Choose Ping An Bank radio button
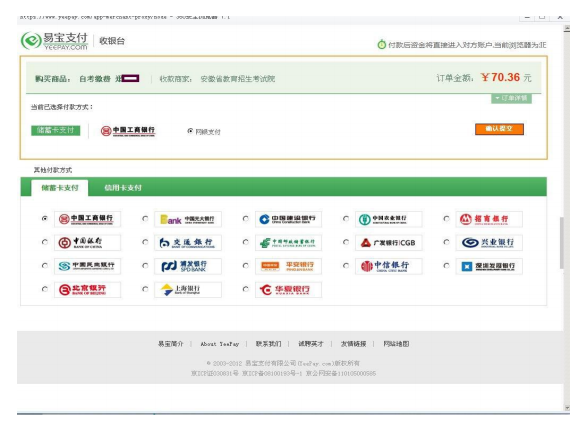 click(246, 265)
